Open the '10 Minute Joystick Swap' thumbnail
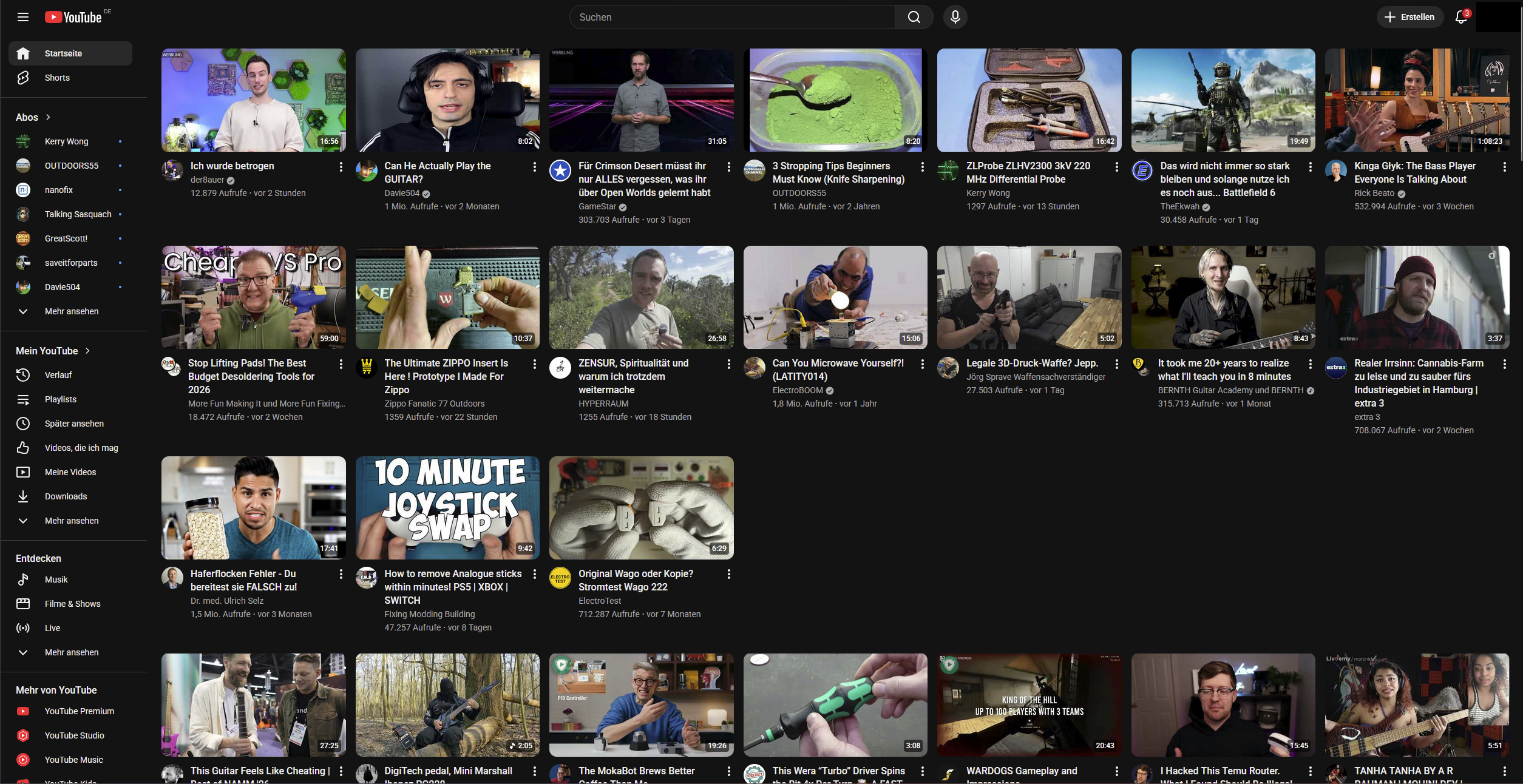Image resolution: width=1523 pixels, height=784 pixels. tap(447, 507)
